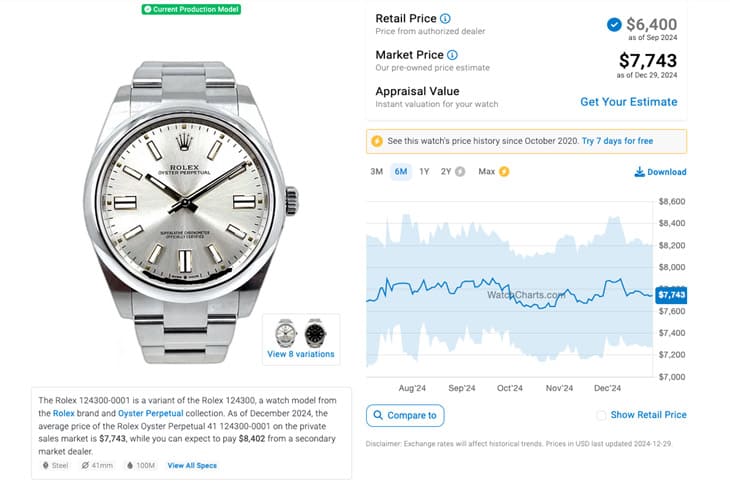Click the silver dial variation thumbnail
Viewport: 730px width, 482px height.
click(286, 333)
